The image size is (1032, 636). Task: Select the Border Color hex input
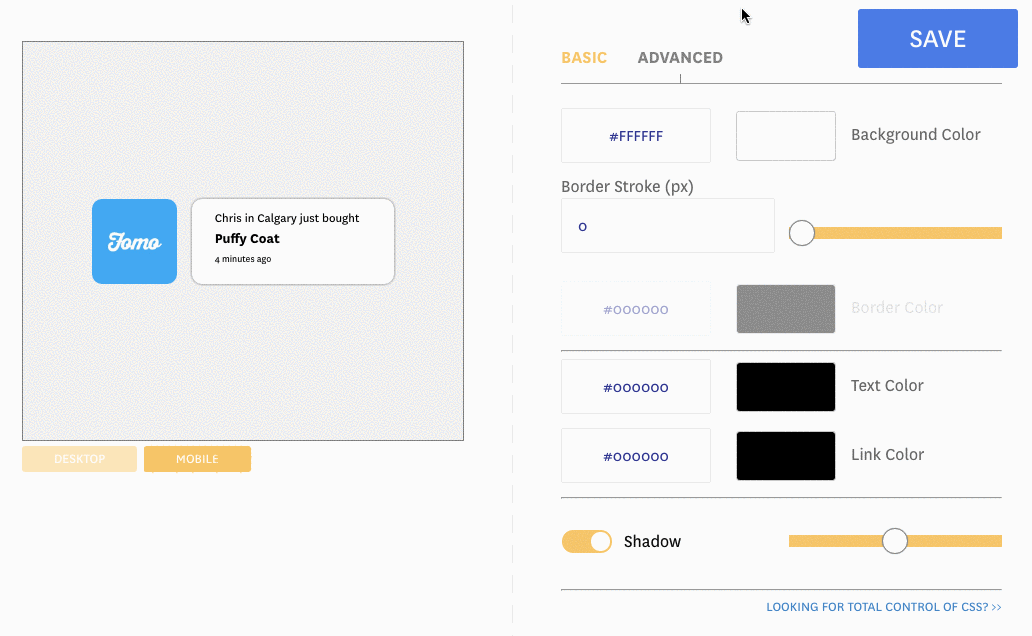pos(635,308)
